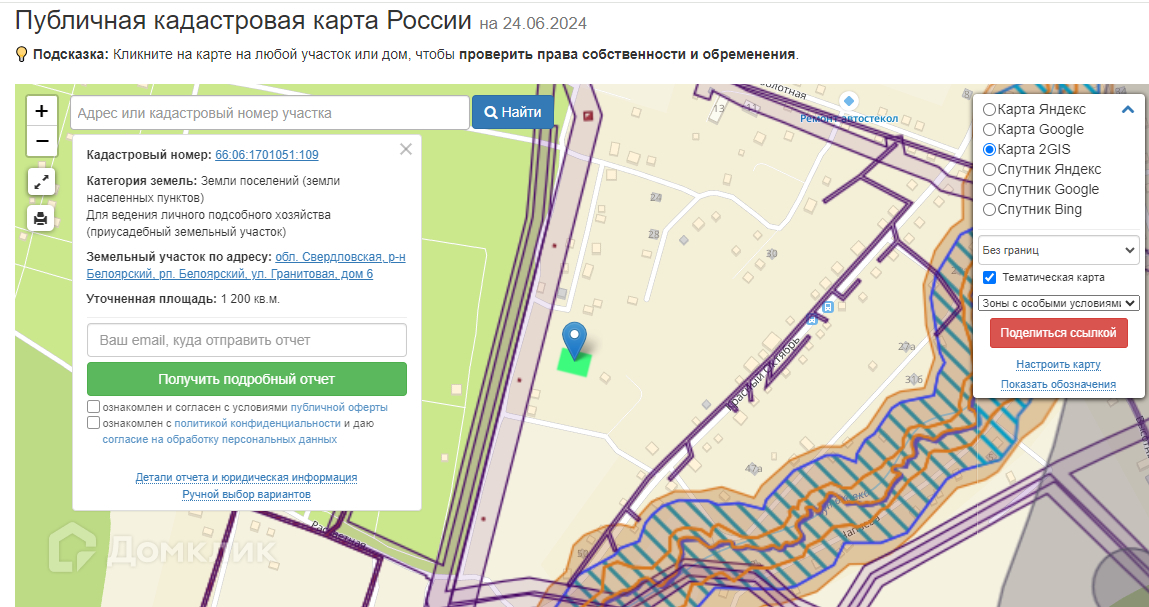Focus the email field for report
This screenshot has height=607, width=1149.
tap(247, 340)
